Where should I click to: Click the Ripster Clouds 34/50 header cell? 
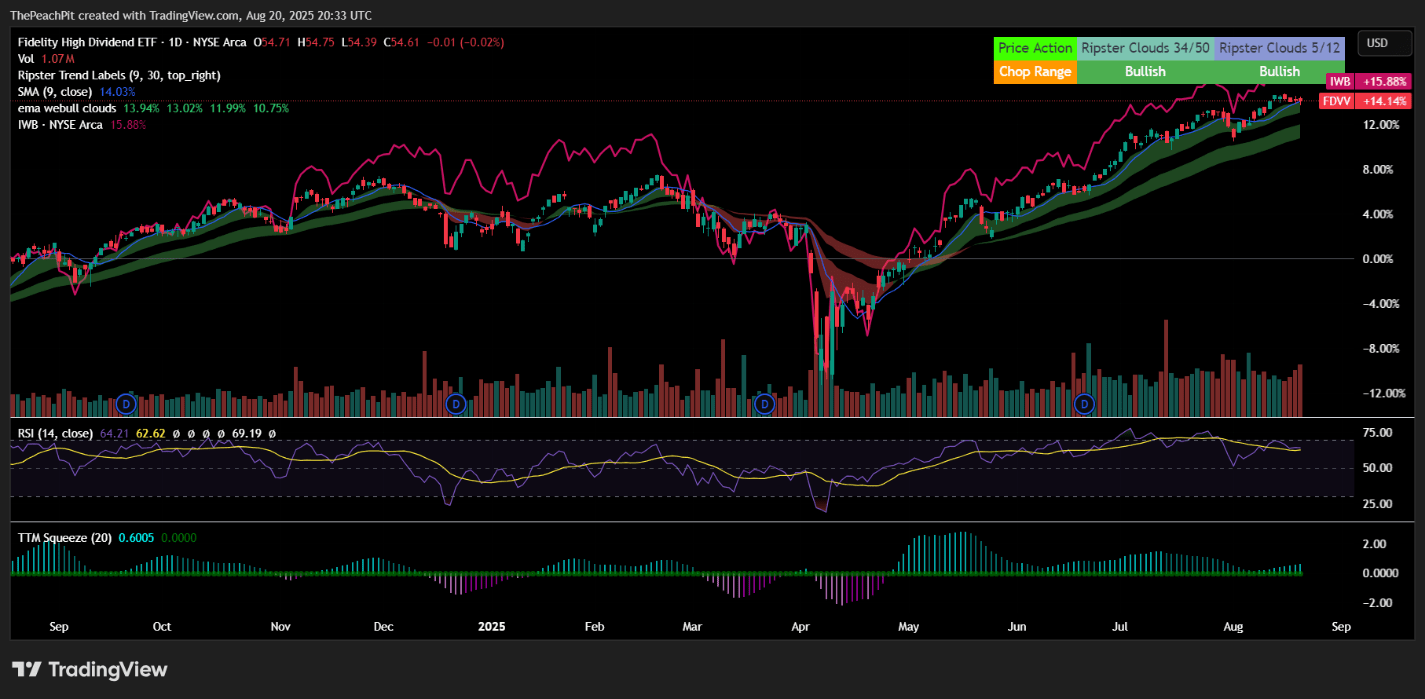click(1145, 47)
